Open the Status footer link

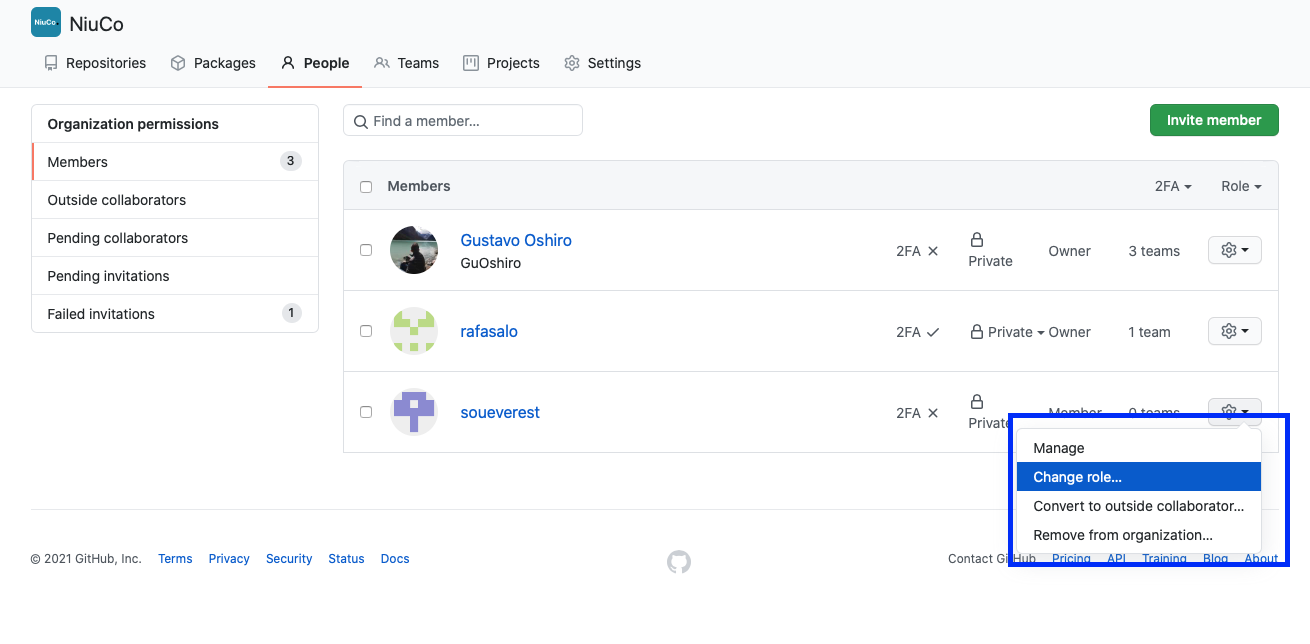point(346,559)
